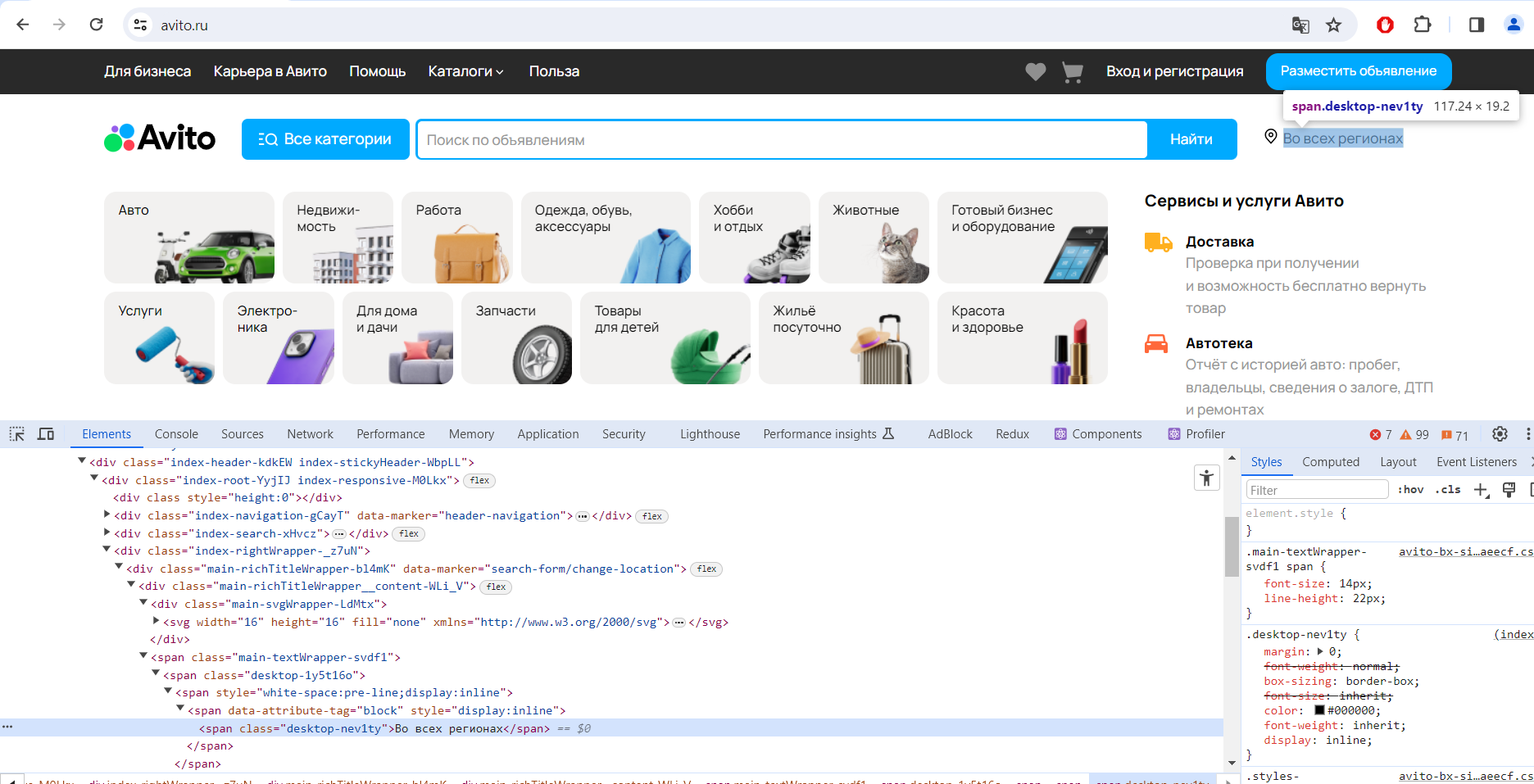Reload the page with refresh icon
The image size is (1534, 784).
click(x=96, y=25)
